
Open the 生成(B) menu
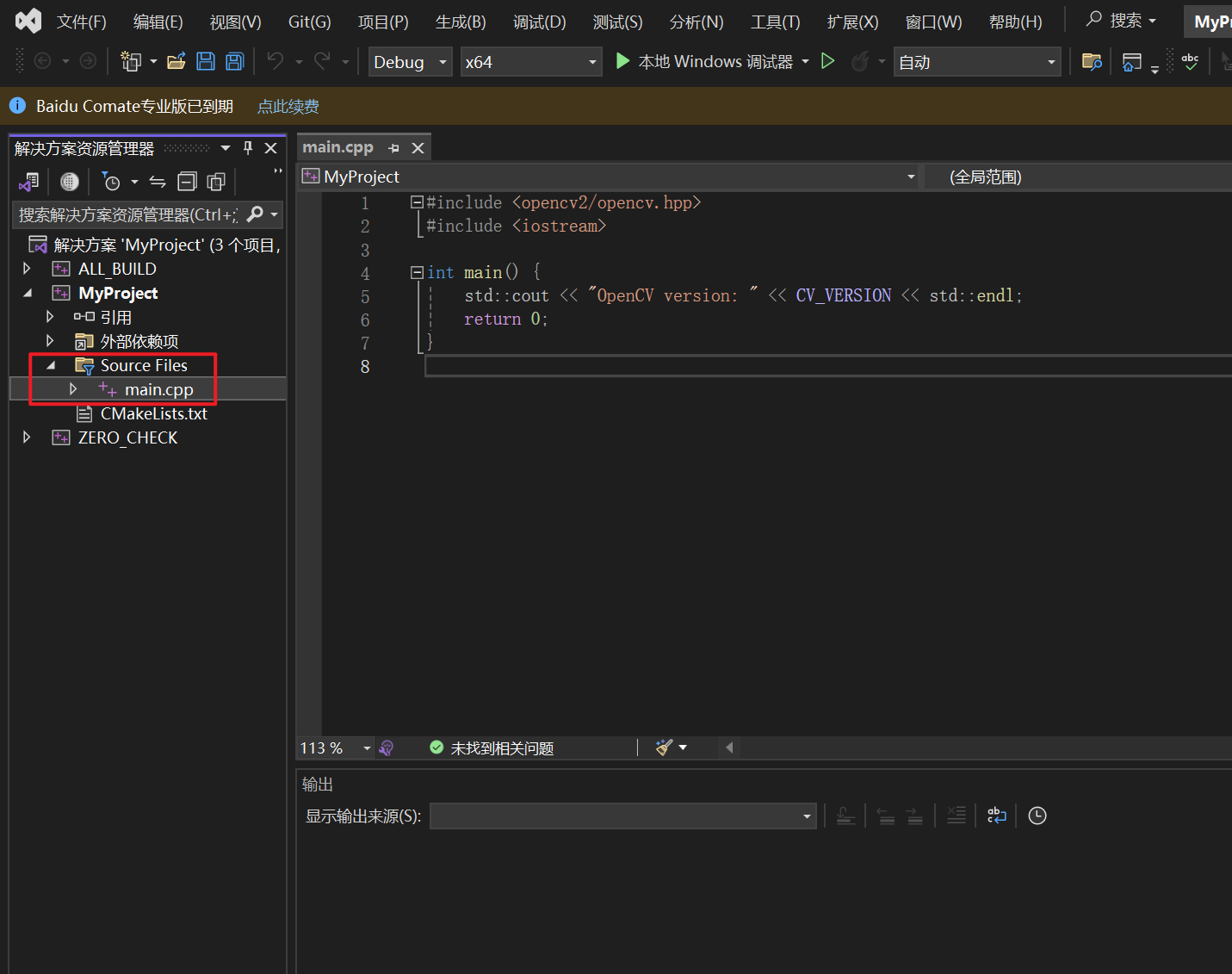tap(461, 22)
